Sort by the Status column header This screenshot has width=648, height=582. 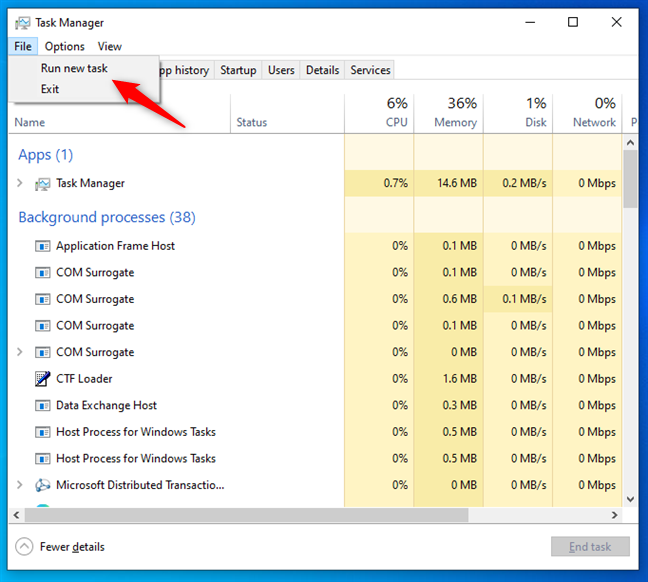tap(287, 114)
